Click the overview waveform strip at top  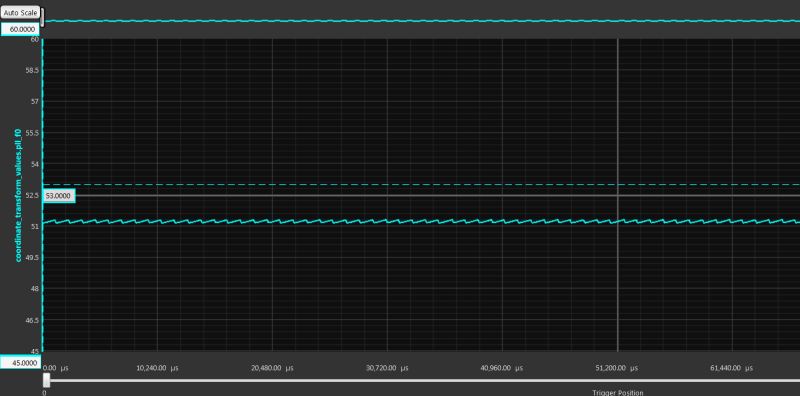pyautogui.click(x=421, y=21)
